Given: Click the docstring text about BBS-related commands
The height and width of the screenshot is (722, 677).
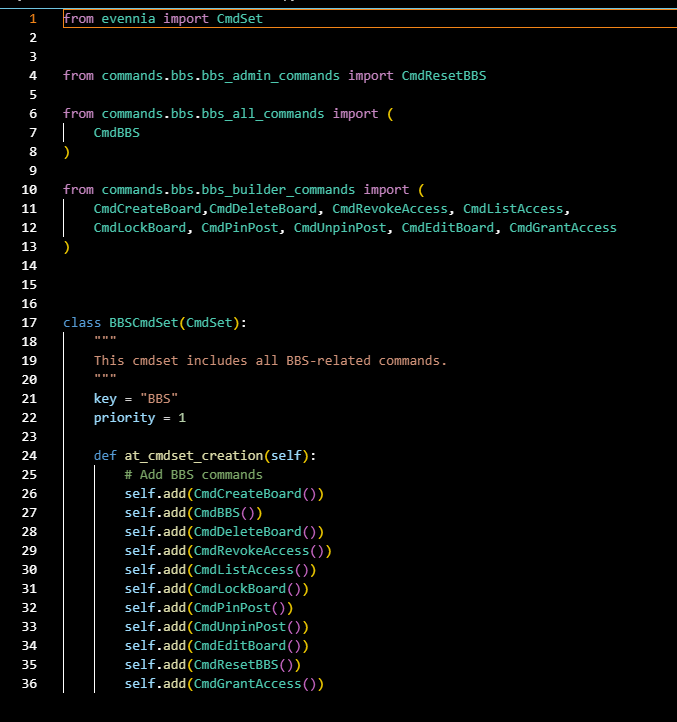Looking at the screenshot, I should click(270, 360).
